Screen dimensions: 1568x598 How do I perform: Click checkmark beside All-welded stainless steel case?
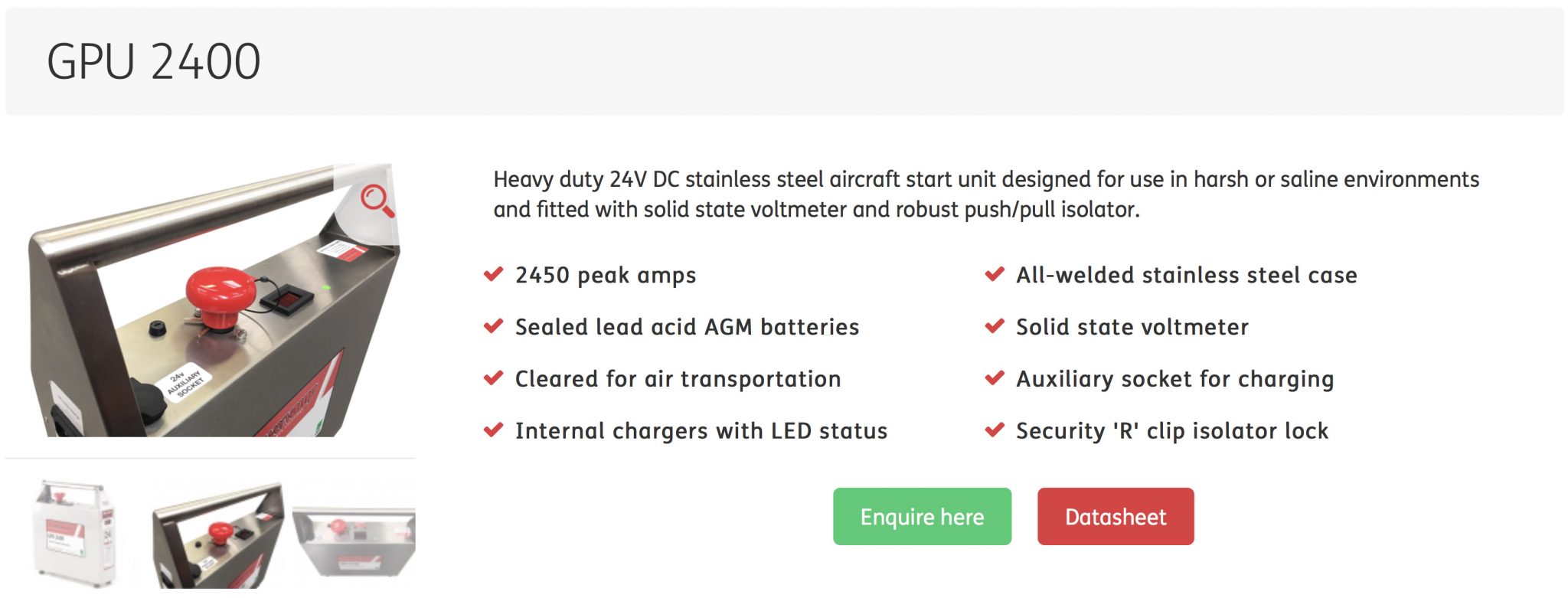click(x=995, y=274)
